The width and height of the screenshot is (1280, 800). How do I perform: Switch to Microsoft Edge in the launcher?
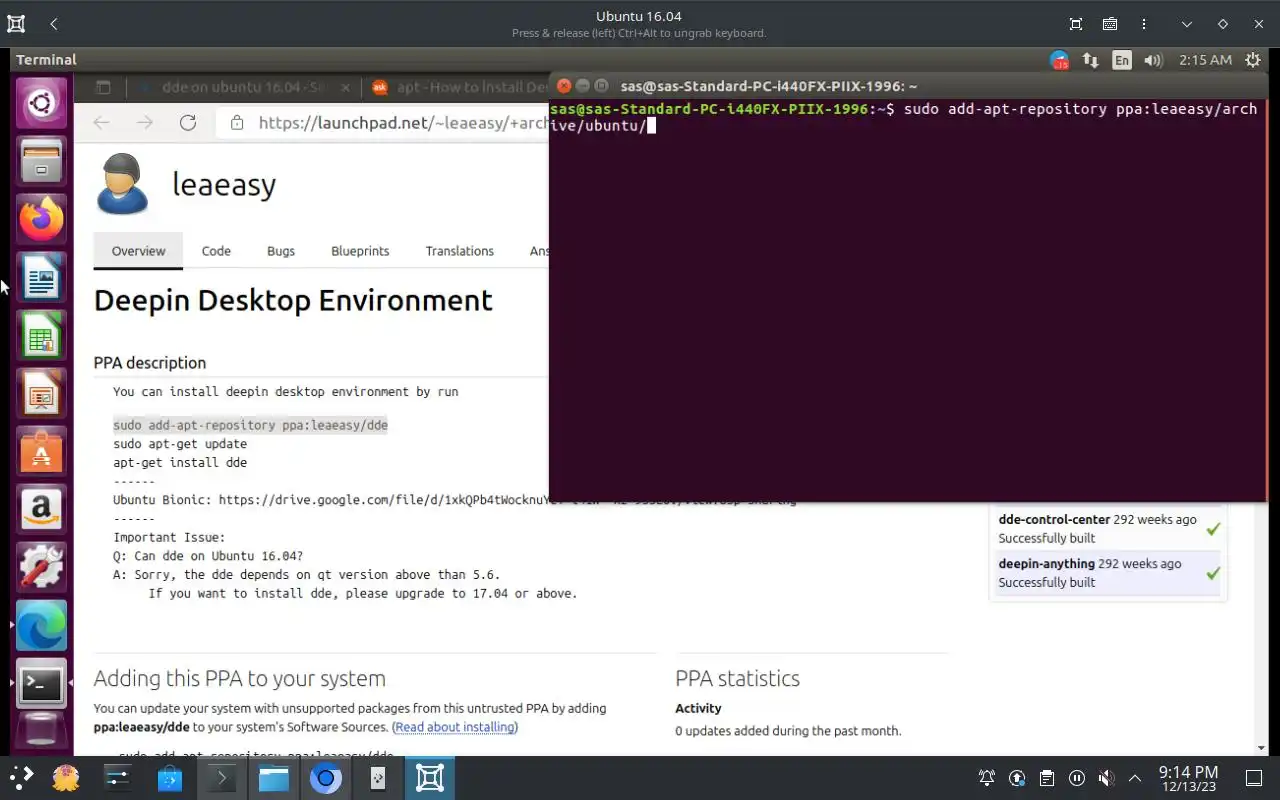pyautogui.click(x=41, y=625)
